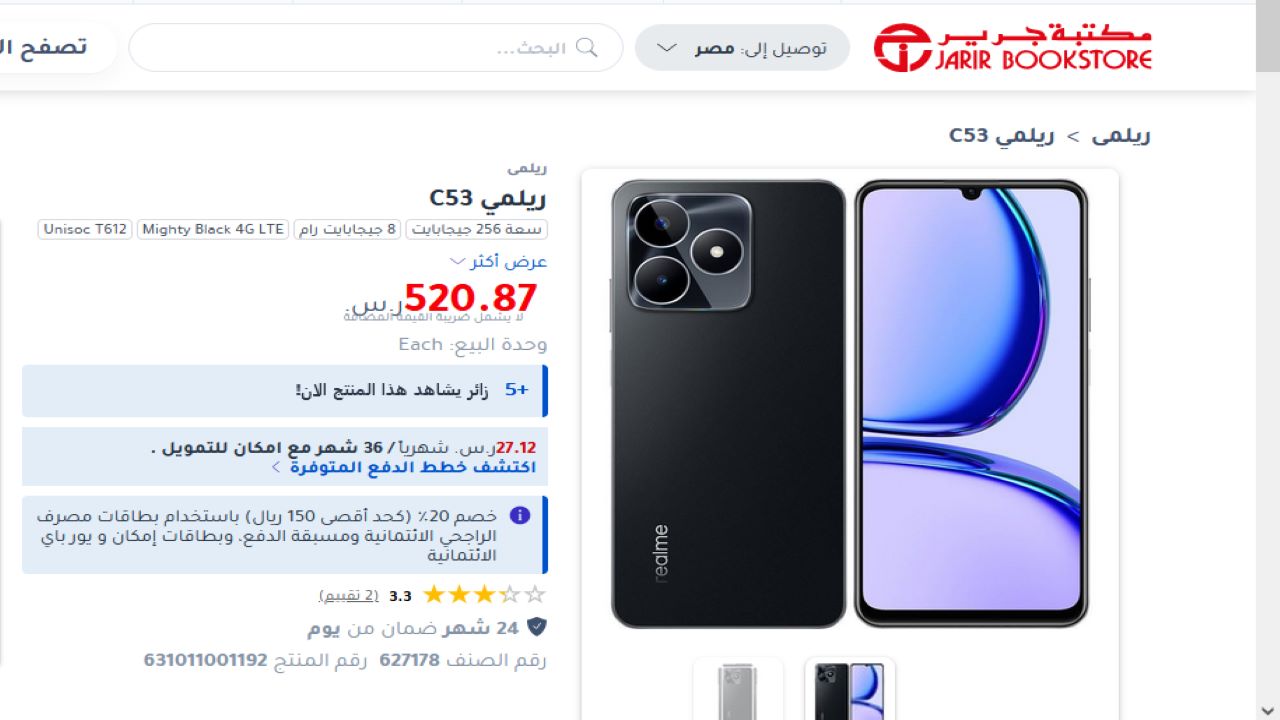Click the star rating icons
This screenshot has width=1280, height=720.
pyautogui.click(x=485, y=595)
